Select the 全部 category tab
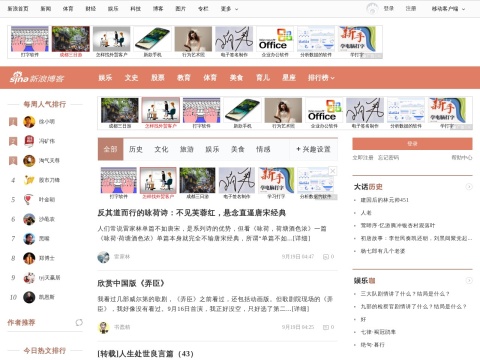 click(x=110, y=149)
